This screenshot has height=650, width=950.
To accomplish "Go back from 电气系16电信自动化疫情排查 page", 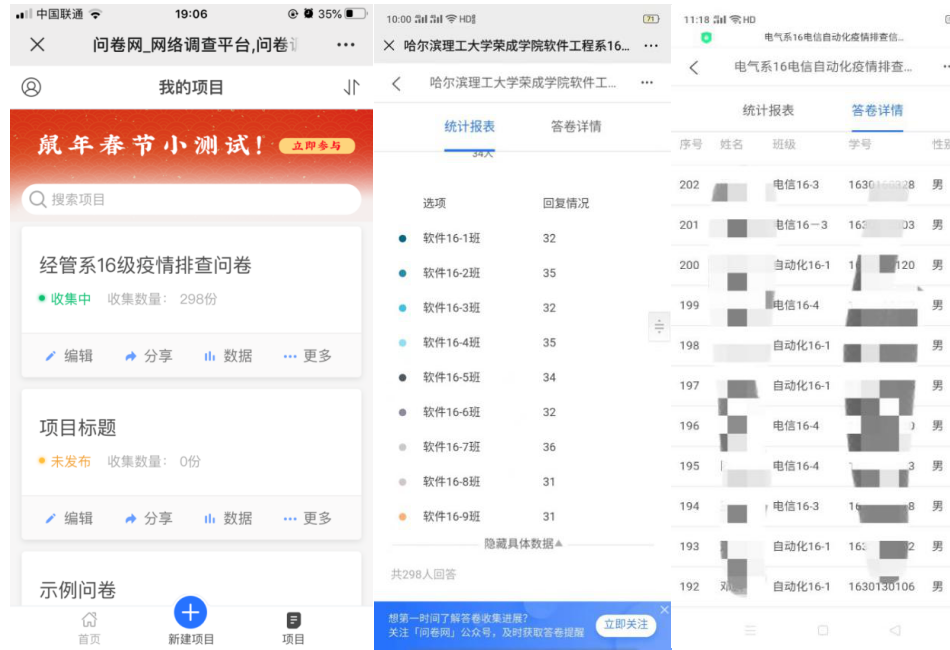I will [x=694, y=67].
